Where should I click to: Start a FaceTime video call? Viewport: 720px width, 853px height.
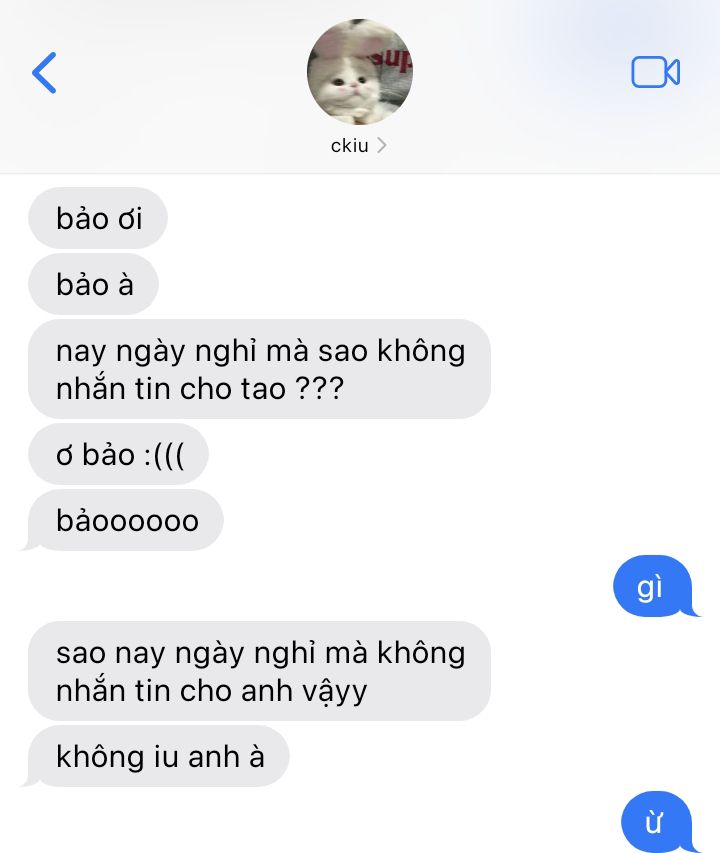click(x=655, y=72)
